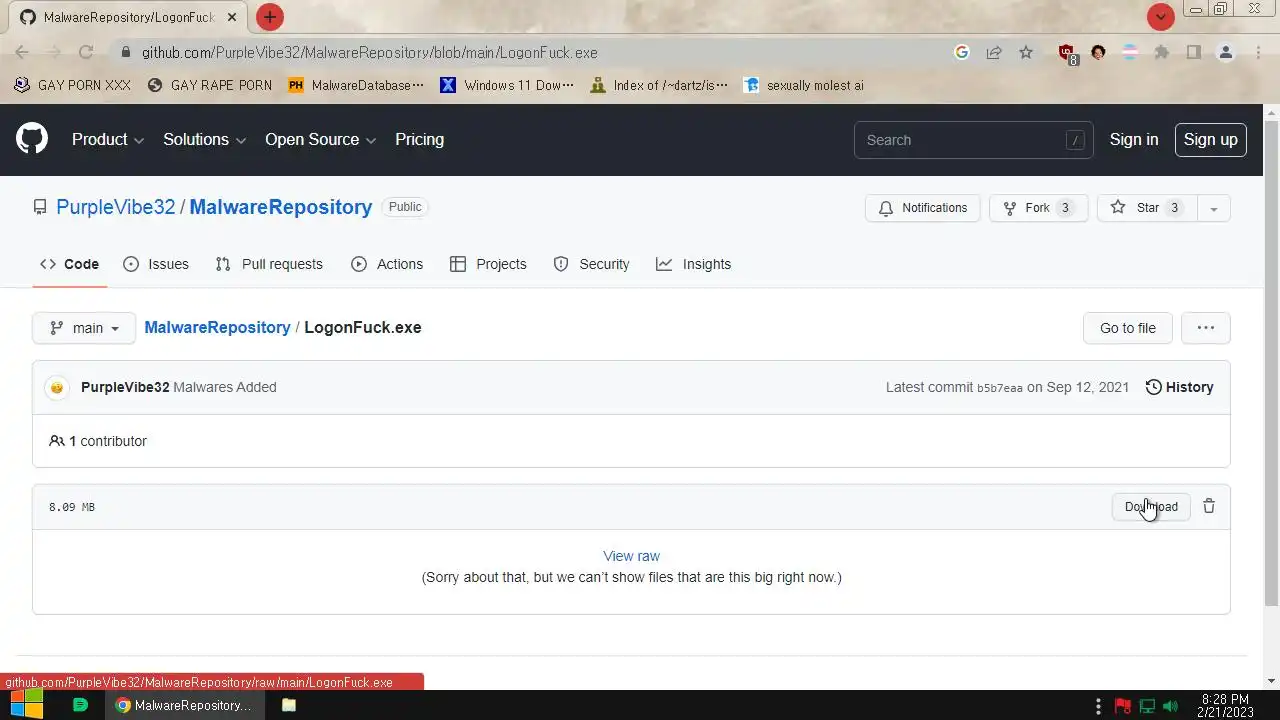Open the network tray icon
1280x720 pixels.
tap(1147, 706)
